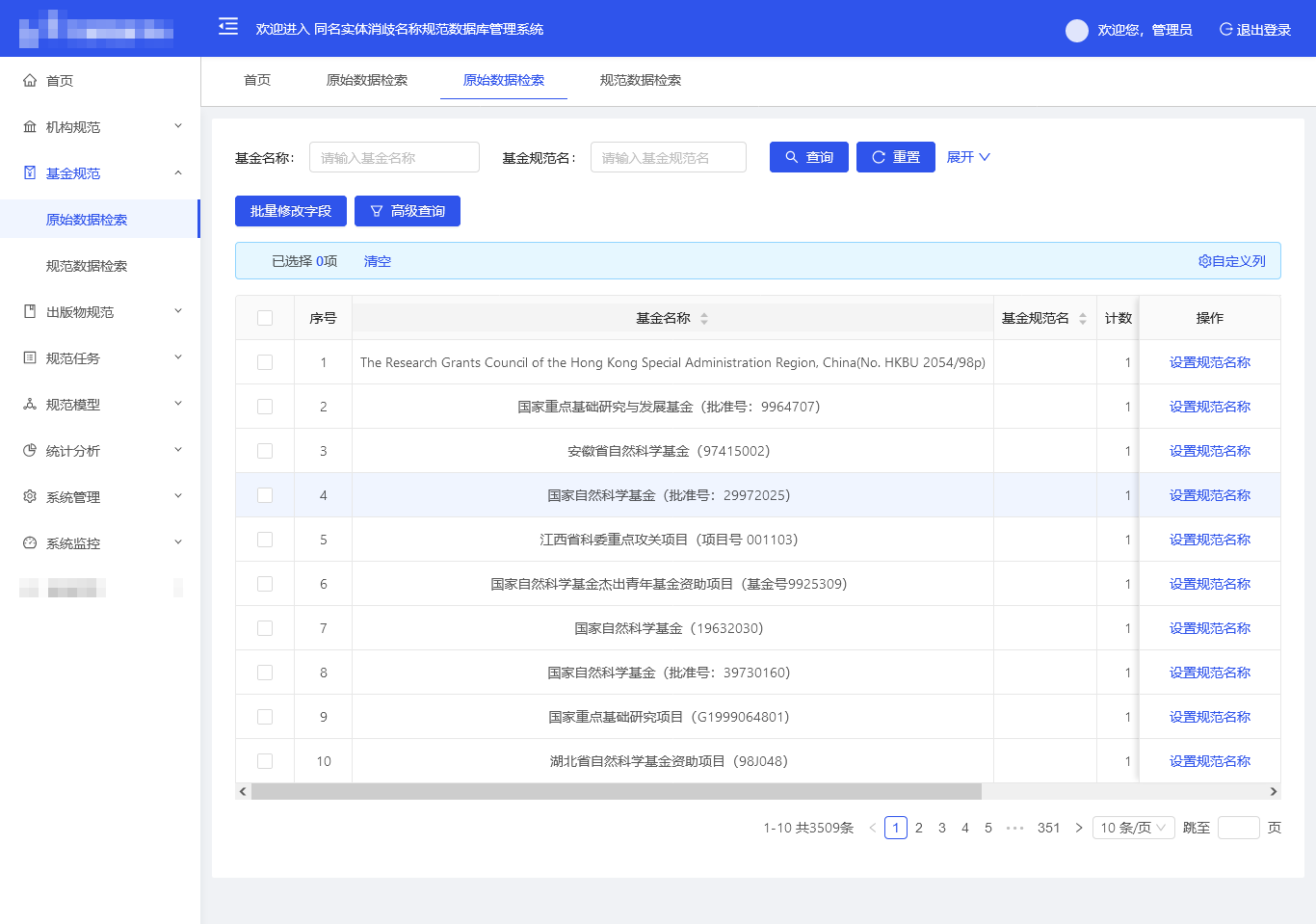
Task: Click the 批量修改字段 button
Action: pos(291,211)
